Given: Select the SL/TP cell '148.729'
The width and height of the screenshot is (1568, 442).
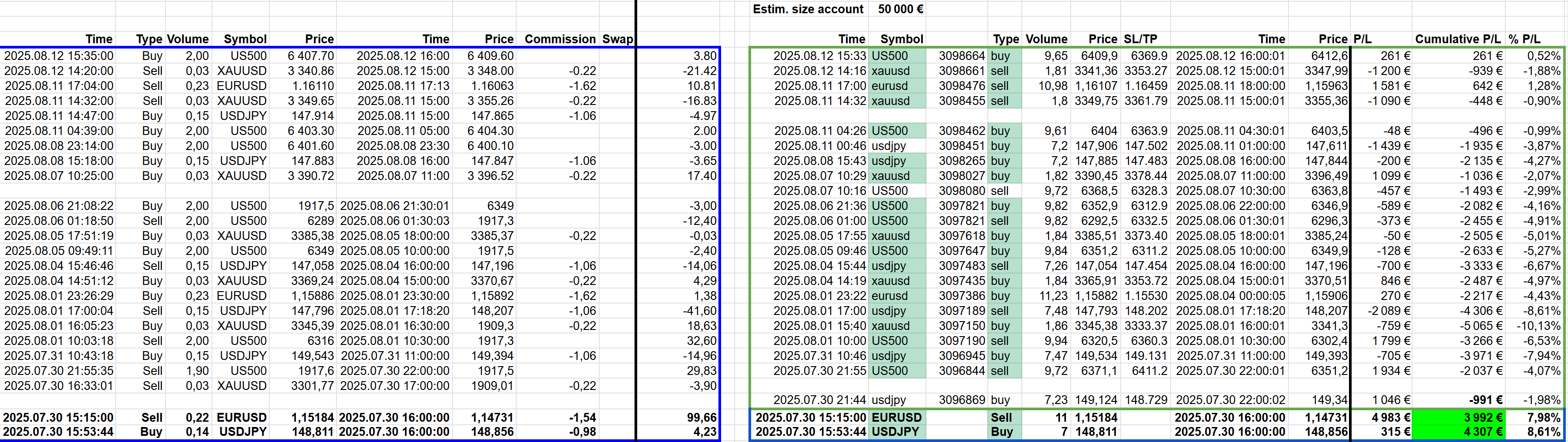Looking at the screenshot, I should coord(1146,400).
